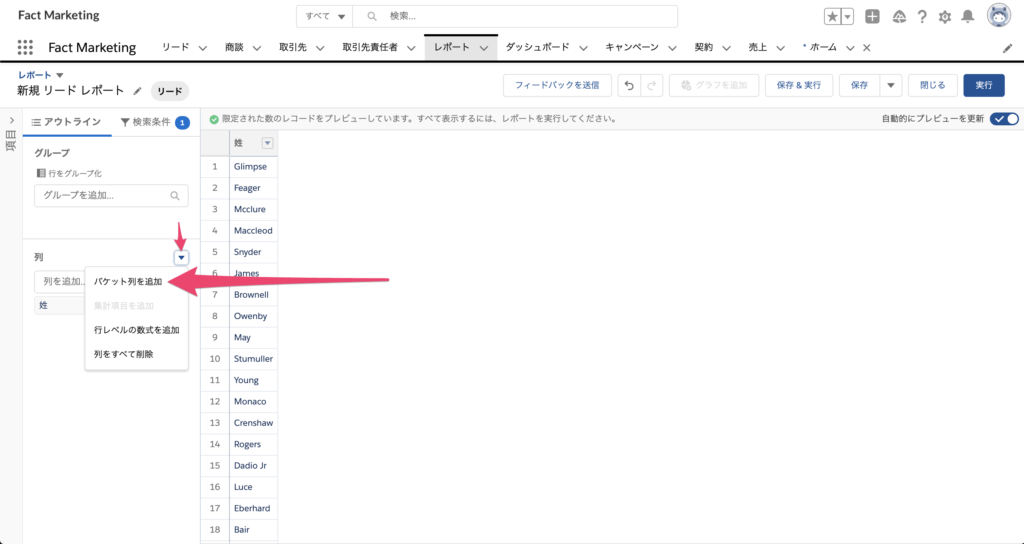The height and width of the screenshot is (544, 1024).
Task: Click the リード report type pill
Action: [x=170, y=91]
